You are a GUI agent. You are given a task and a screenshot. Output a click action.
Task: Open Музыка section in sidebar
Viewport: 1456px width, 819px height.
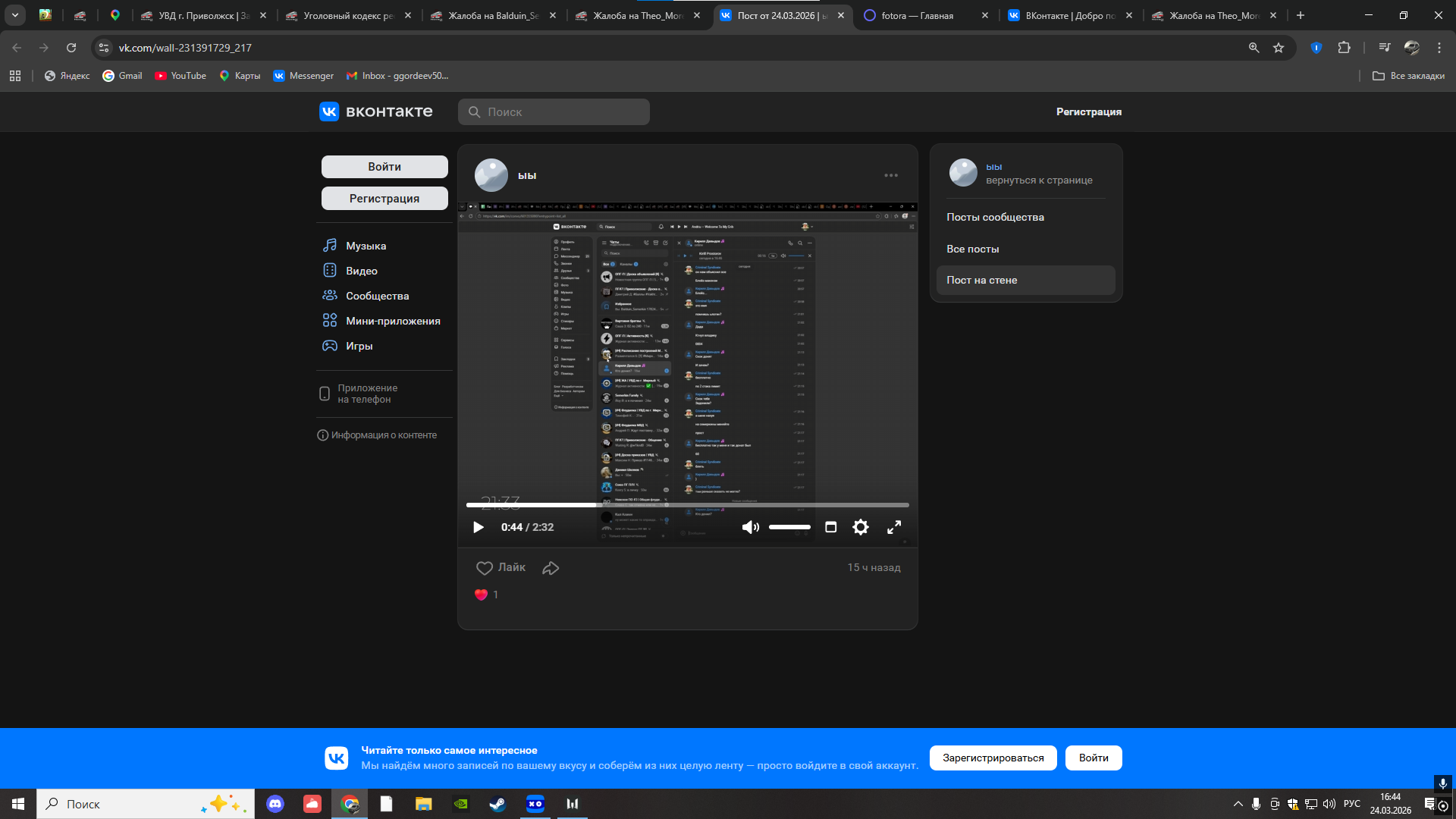click(366, 246)
